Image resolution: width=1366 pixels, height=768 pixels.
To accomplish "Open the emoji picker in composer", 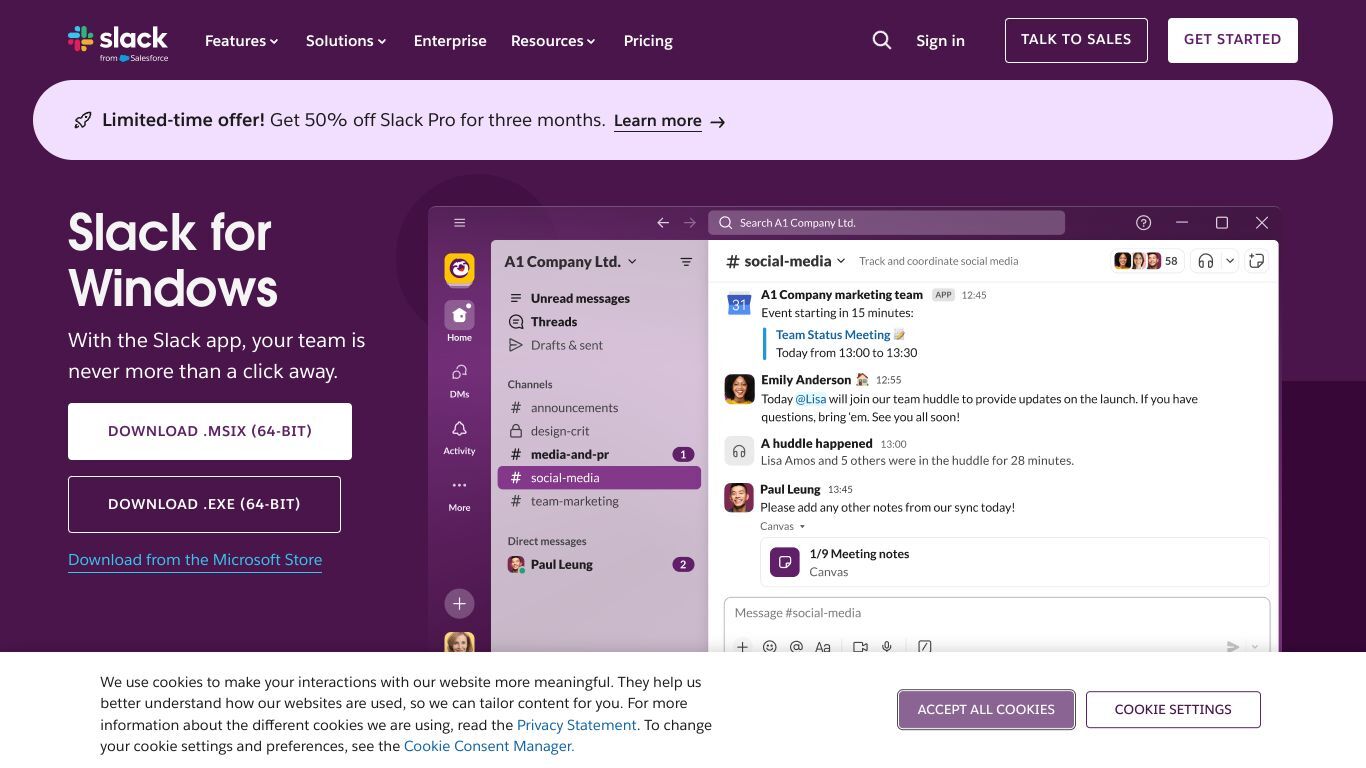I will (770, 647).
